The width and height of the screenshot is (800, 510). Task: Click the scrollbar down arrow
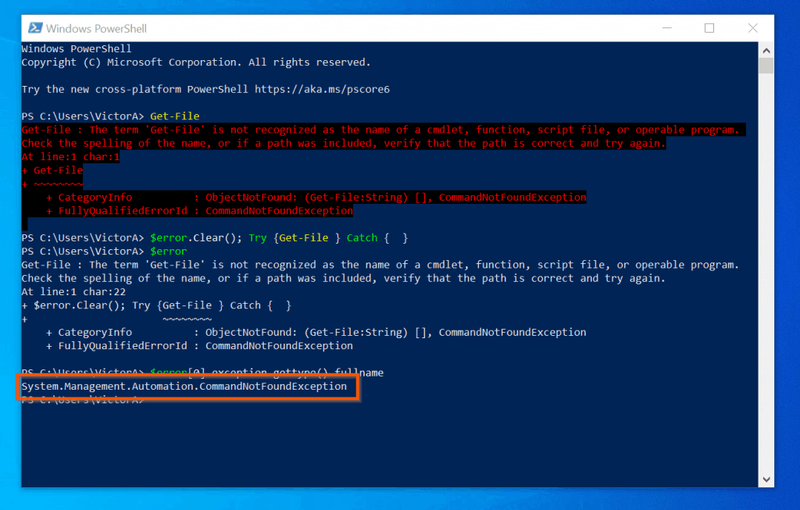766,479
